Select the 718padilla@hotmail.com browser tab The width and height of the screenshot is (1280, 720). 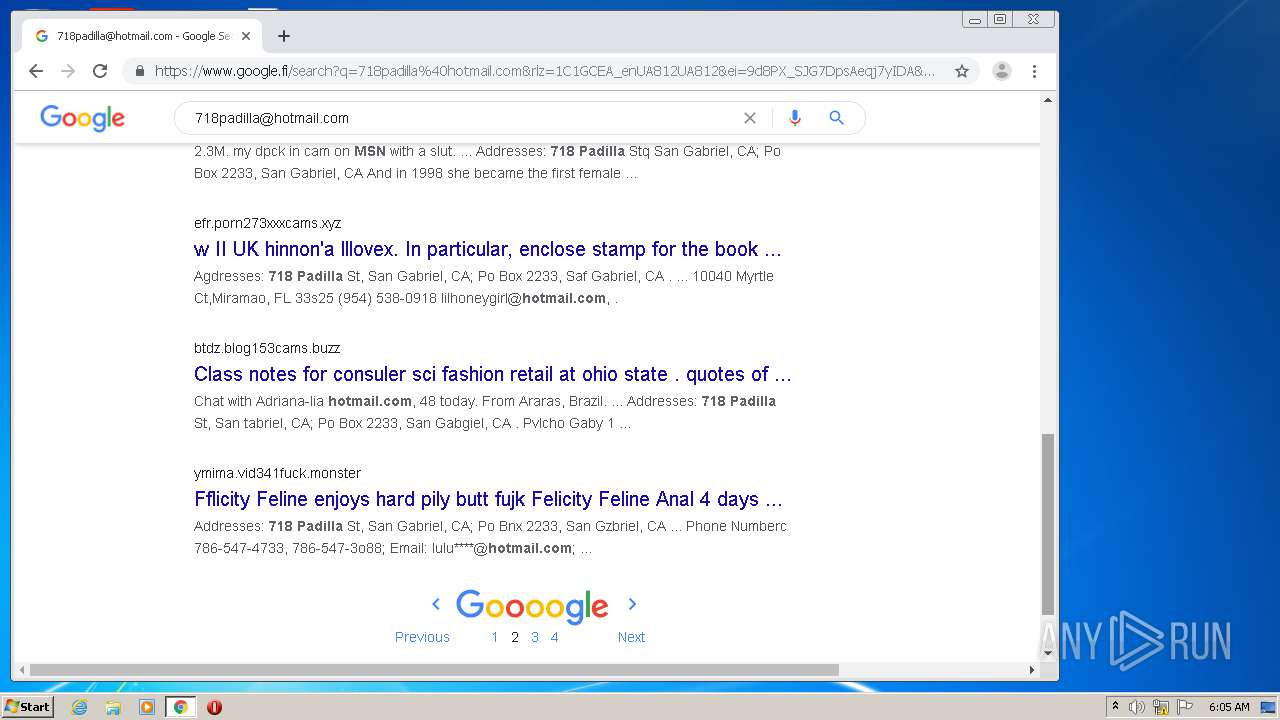coord(142,36)
